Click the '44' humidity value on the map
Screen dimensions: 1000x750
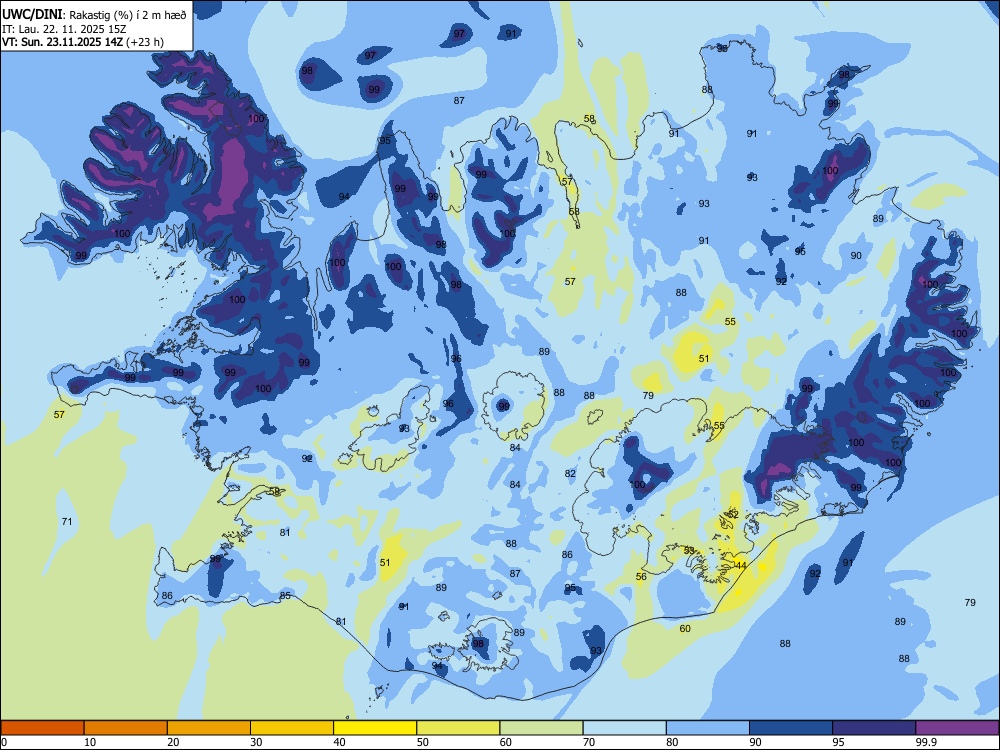point(740,566)
